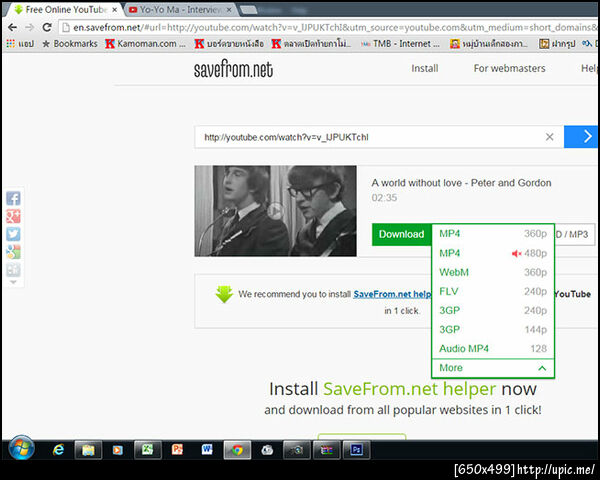Click the SaveFrom.net helper link
Viewport: 600px width, 480px height.
pos(392,294)
